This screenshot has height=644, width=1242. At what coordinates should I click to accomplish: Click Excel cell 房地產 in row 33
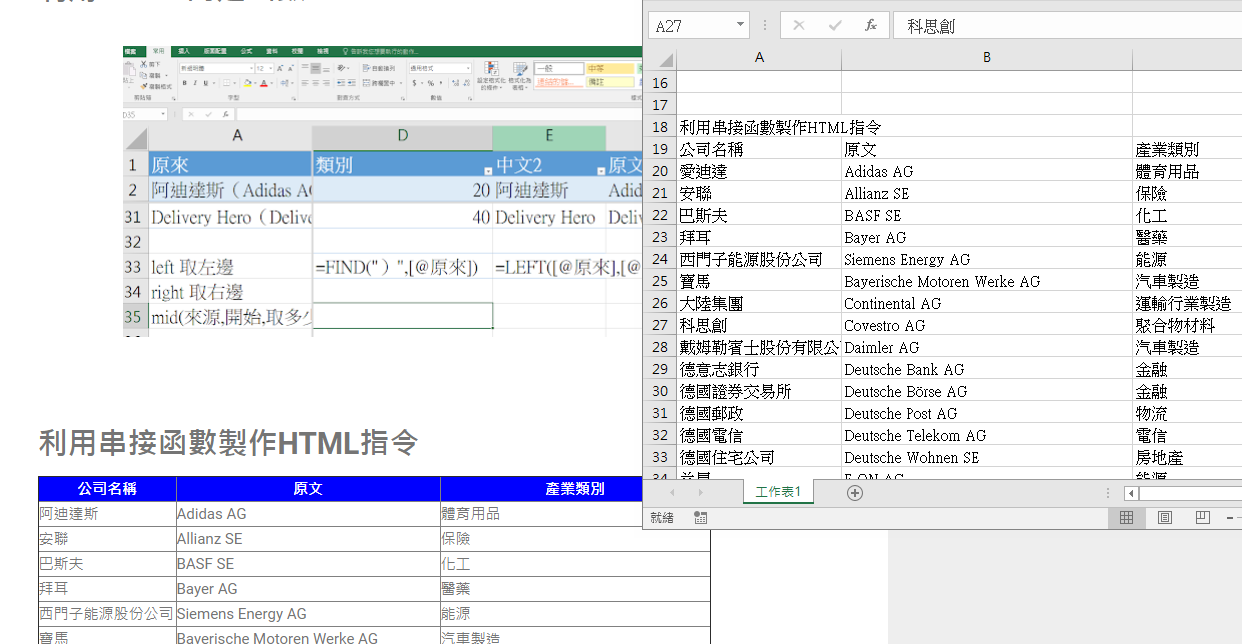coord(1187,457)
